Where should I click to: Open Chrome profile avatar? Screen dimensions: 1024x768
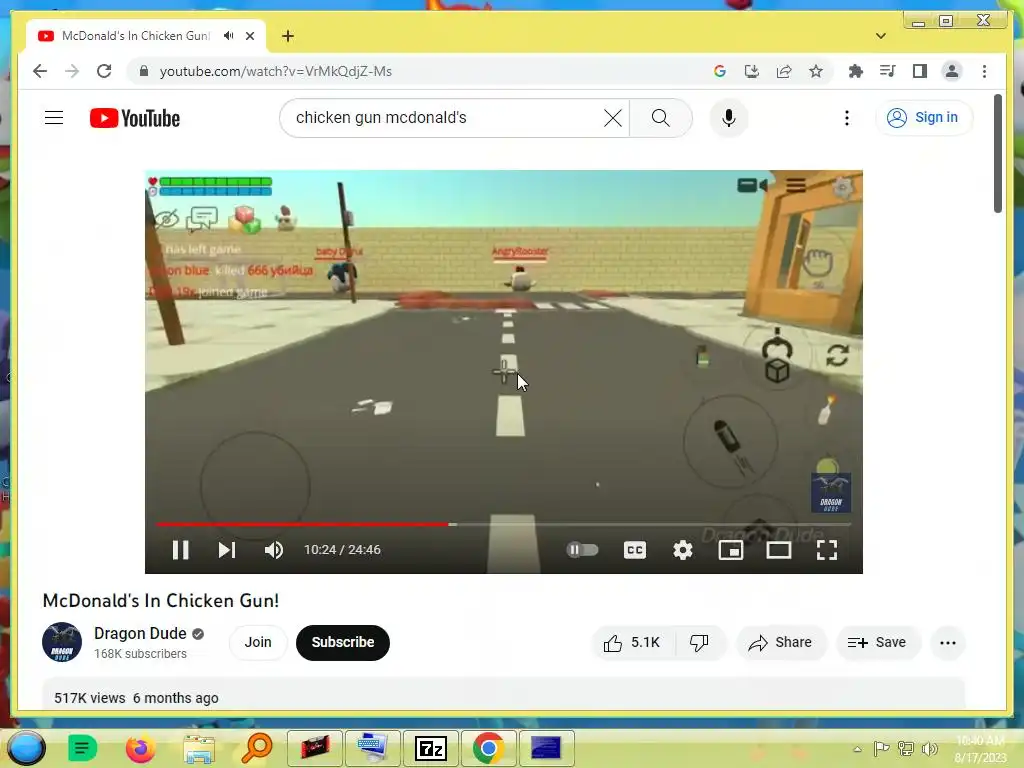click(952, 71)
